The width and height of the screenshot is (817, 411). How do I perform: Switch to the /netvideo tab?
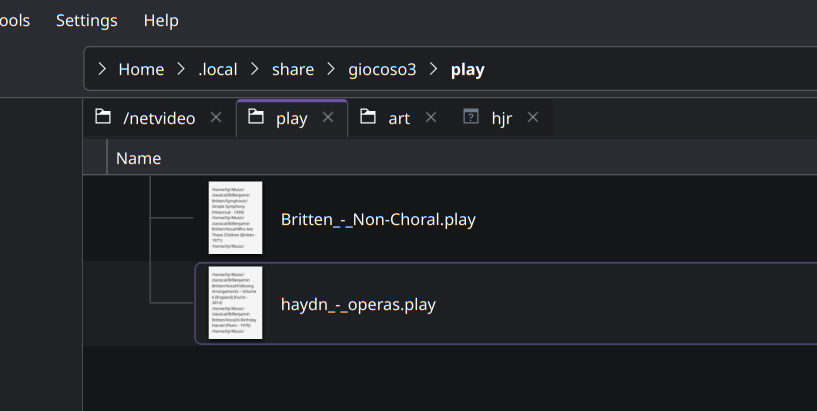coord(159,118)
